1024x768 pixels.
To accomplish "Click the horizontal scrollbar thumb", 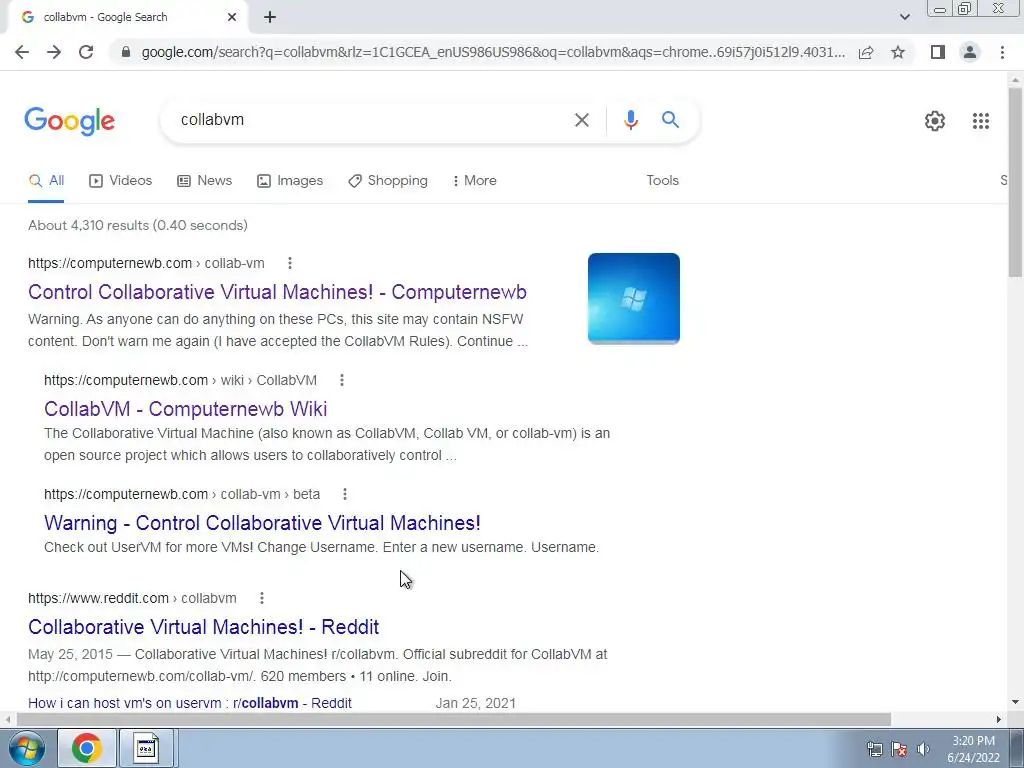I will click(x=454, y=720).
